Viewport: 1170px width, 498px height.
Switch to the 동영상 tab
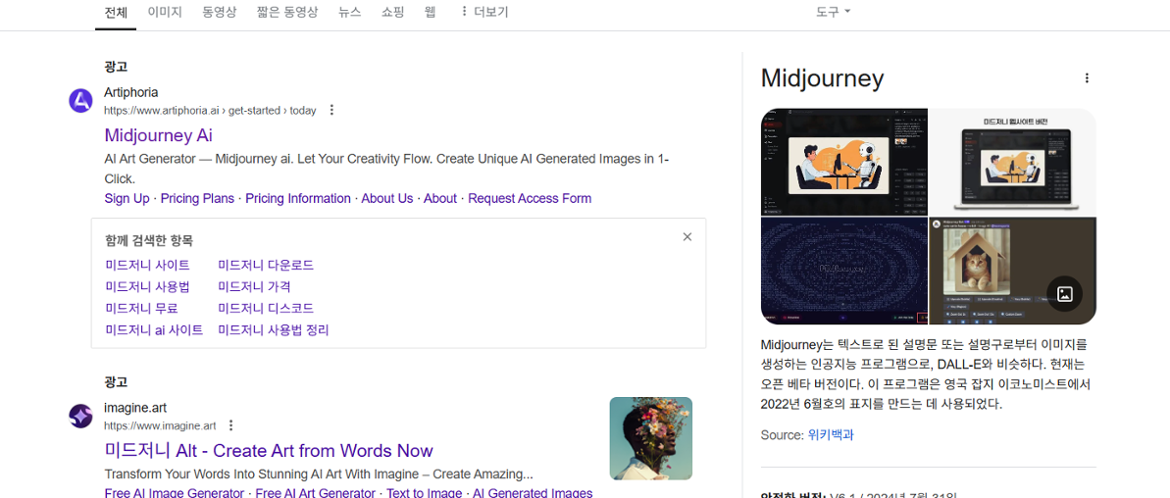click(219, 12)
